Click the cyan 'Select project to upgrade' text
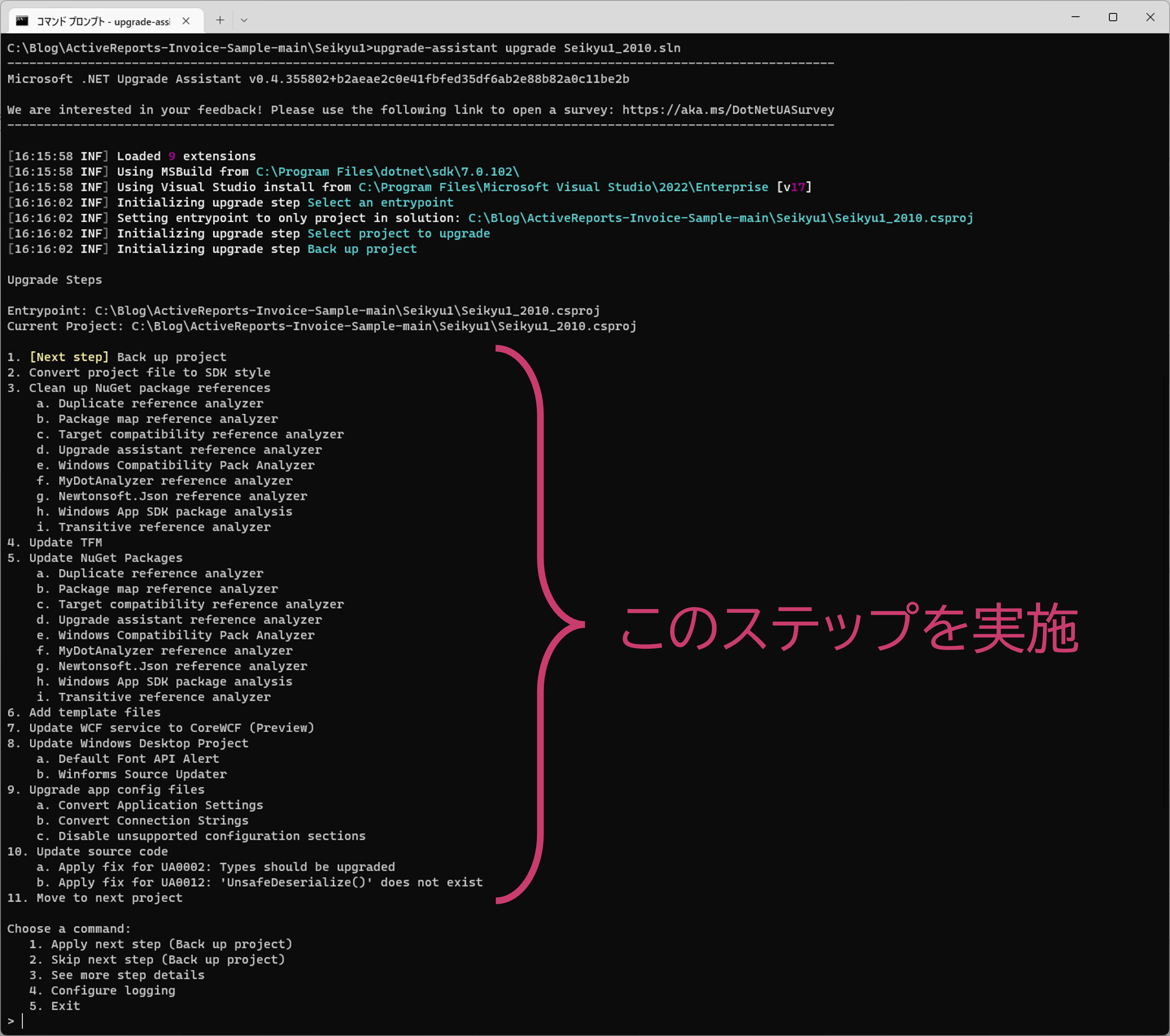This screenshot has width=1170, height=1036. tap(398, 234)
